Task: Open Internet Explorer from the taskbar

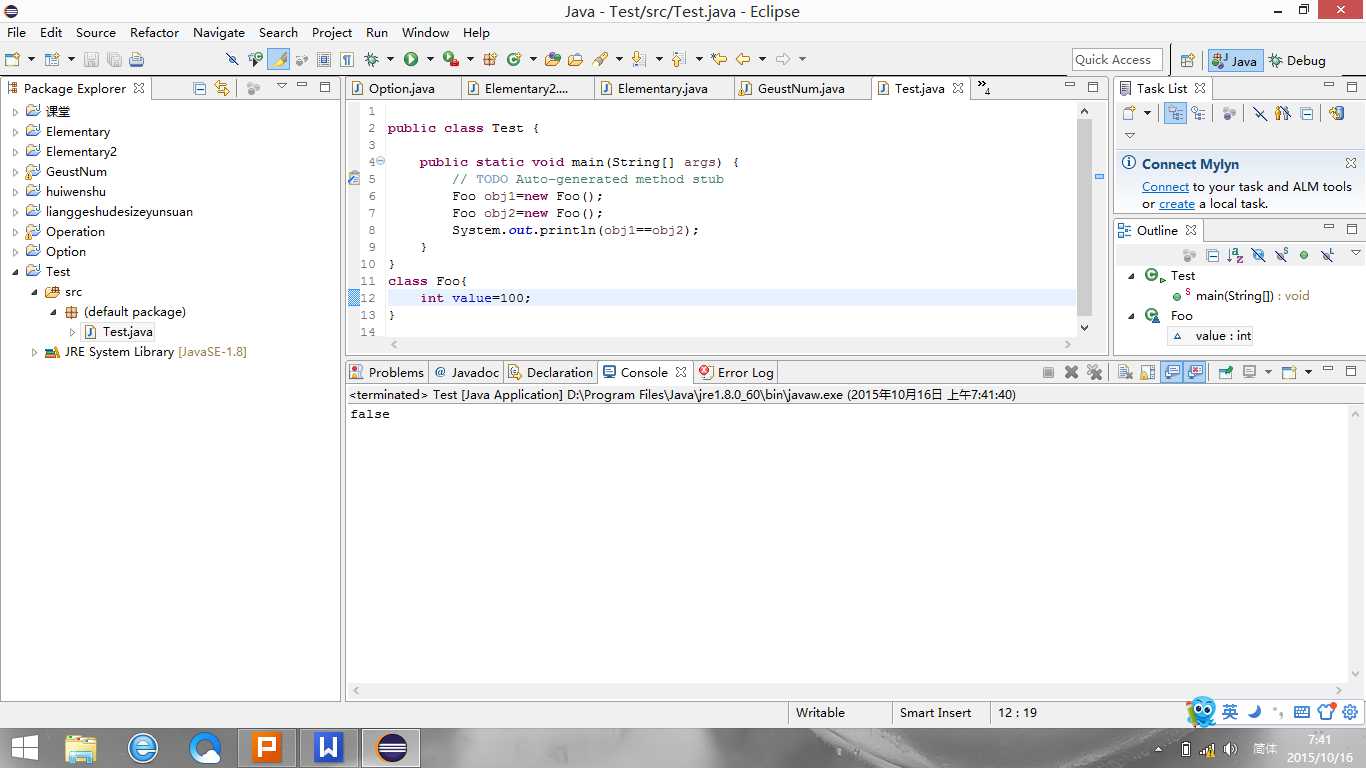Action: coord(143,747)
